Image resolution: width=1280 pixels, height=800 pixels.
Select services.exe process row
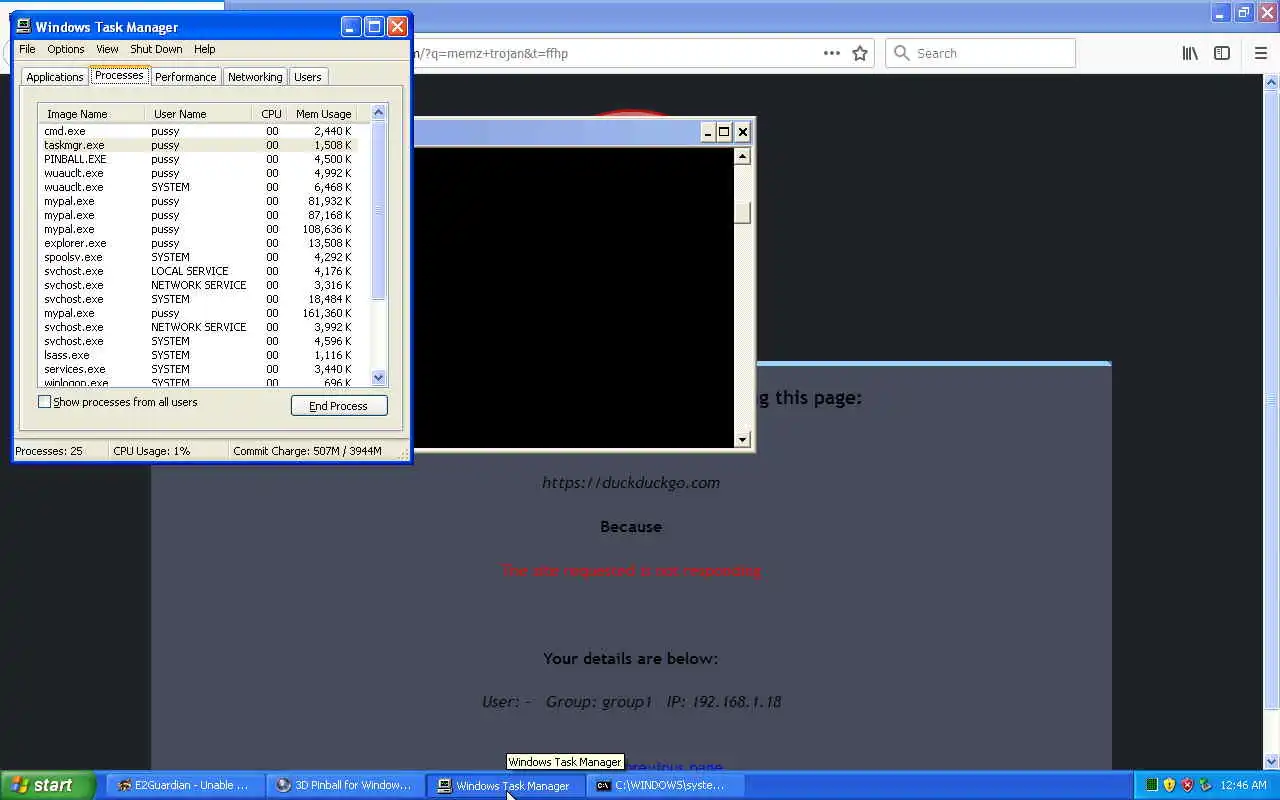point(198,369)
